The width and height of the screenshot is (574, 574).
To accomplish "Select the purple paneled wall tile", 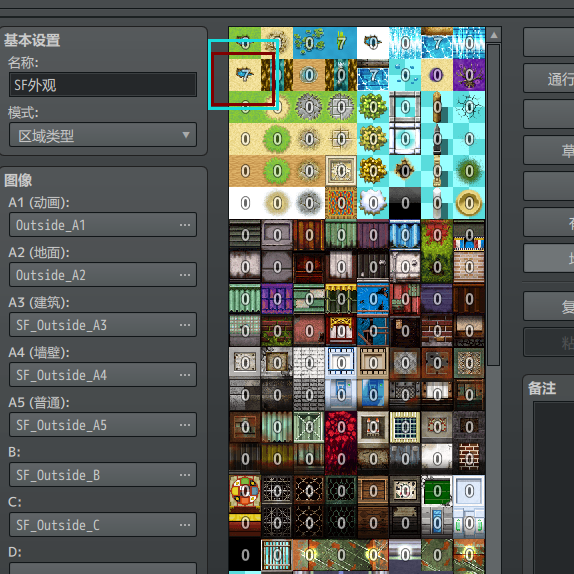I will [x=277, y=299].
